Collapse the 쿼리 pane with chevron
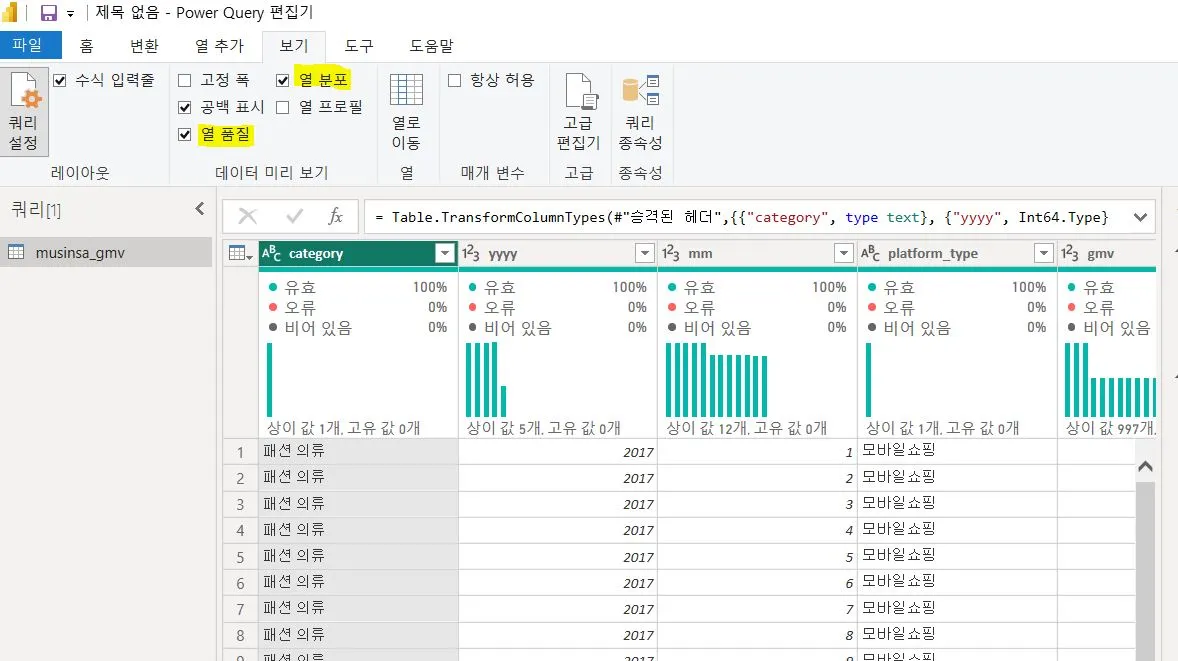Viewport: 1178px width, 661px height. [200, 209]
